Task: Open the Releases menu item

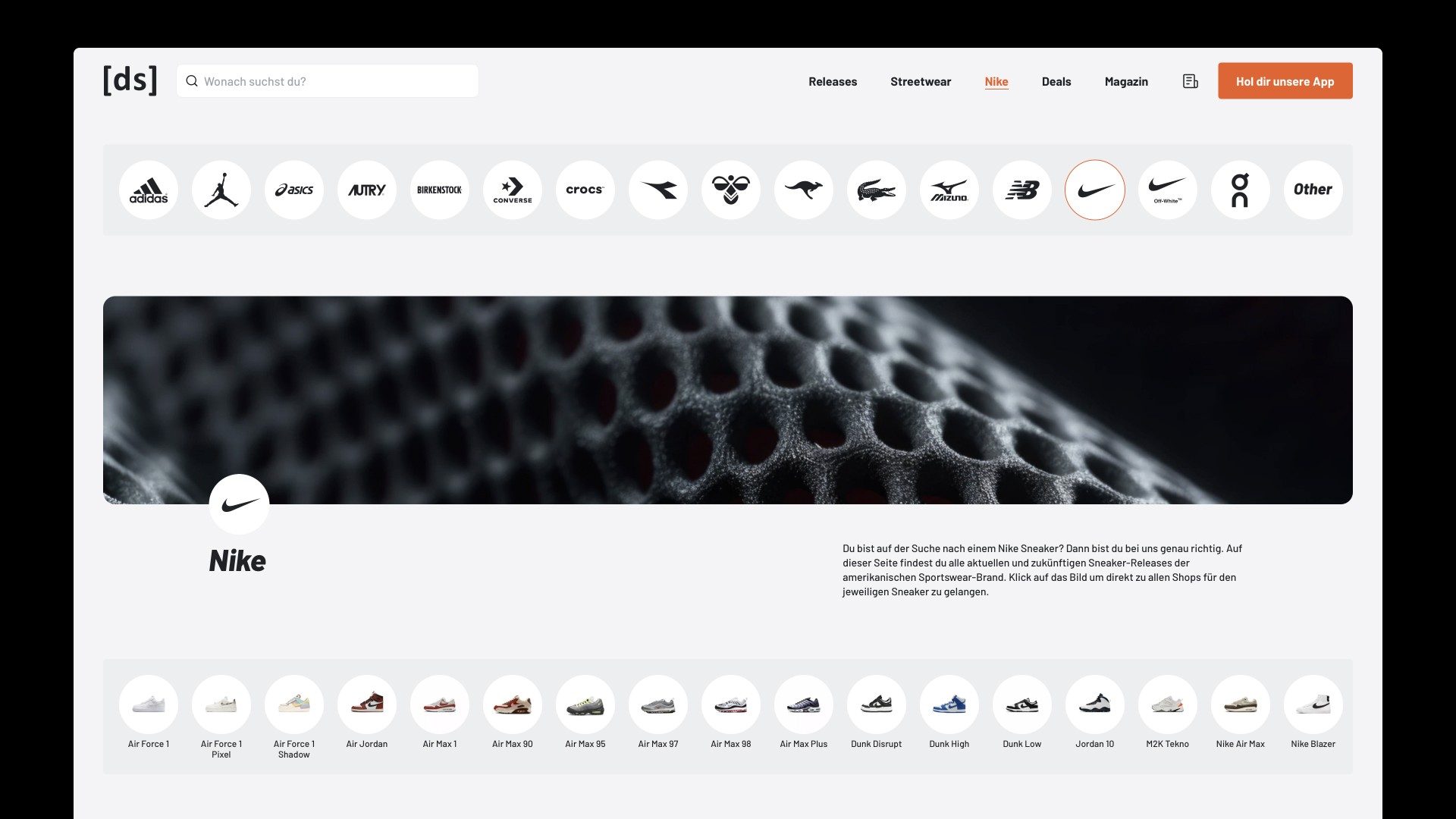Action: click(x=833, y=81)
